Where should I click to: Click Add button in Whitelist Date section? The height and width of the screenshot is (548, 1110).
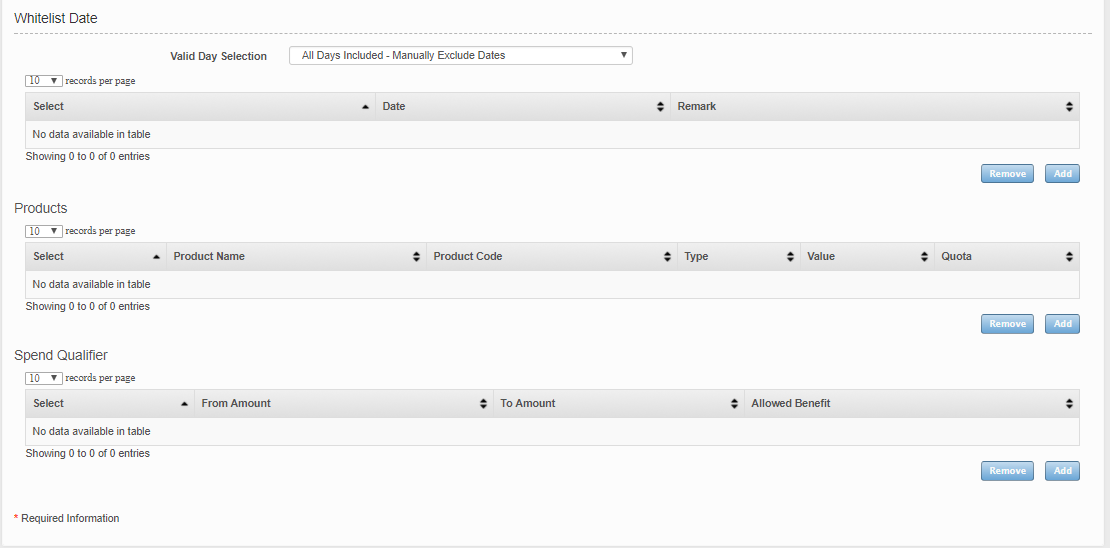click(1062, 174)
